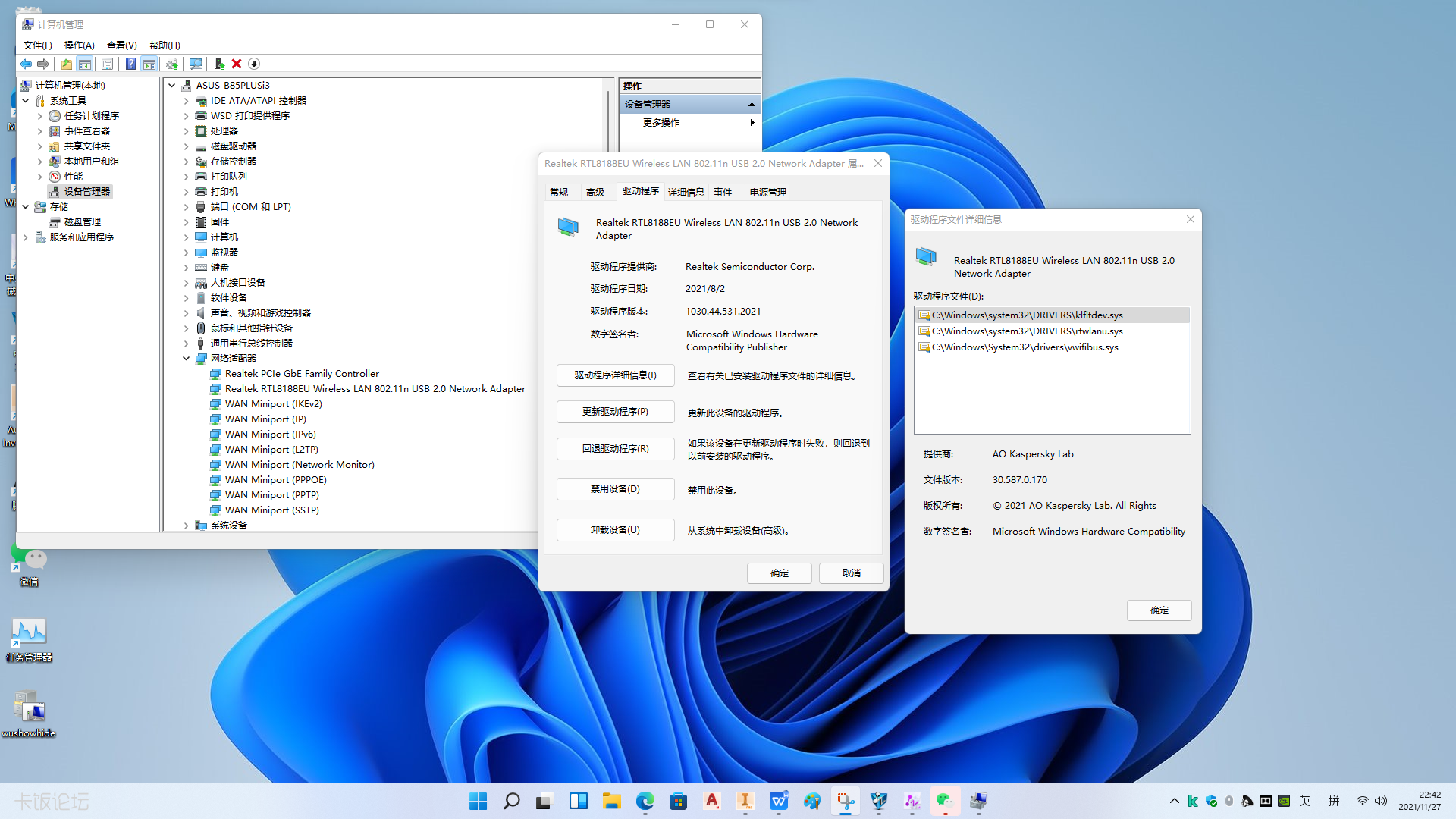Open the speaker volume tray icon
The width and height of the screenshot is (1456, 819).
pyautogui.click(x=1381, y=801)
